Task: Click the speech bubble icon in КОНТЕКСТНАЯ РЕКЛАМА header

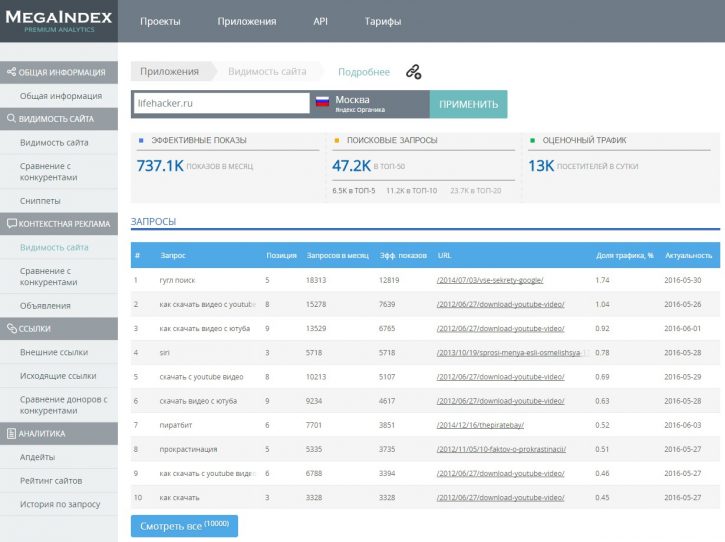Action: (12, 223)
